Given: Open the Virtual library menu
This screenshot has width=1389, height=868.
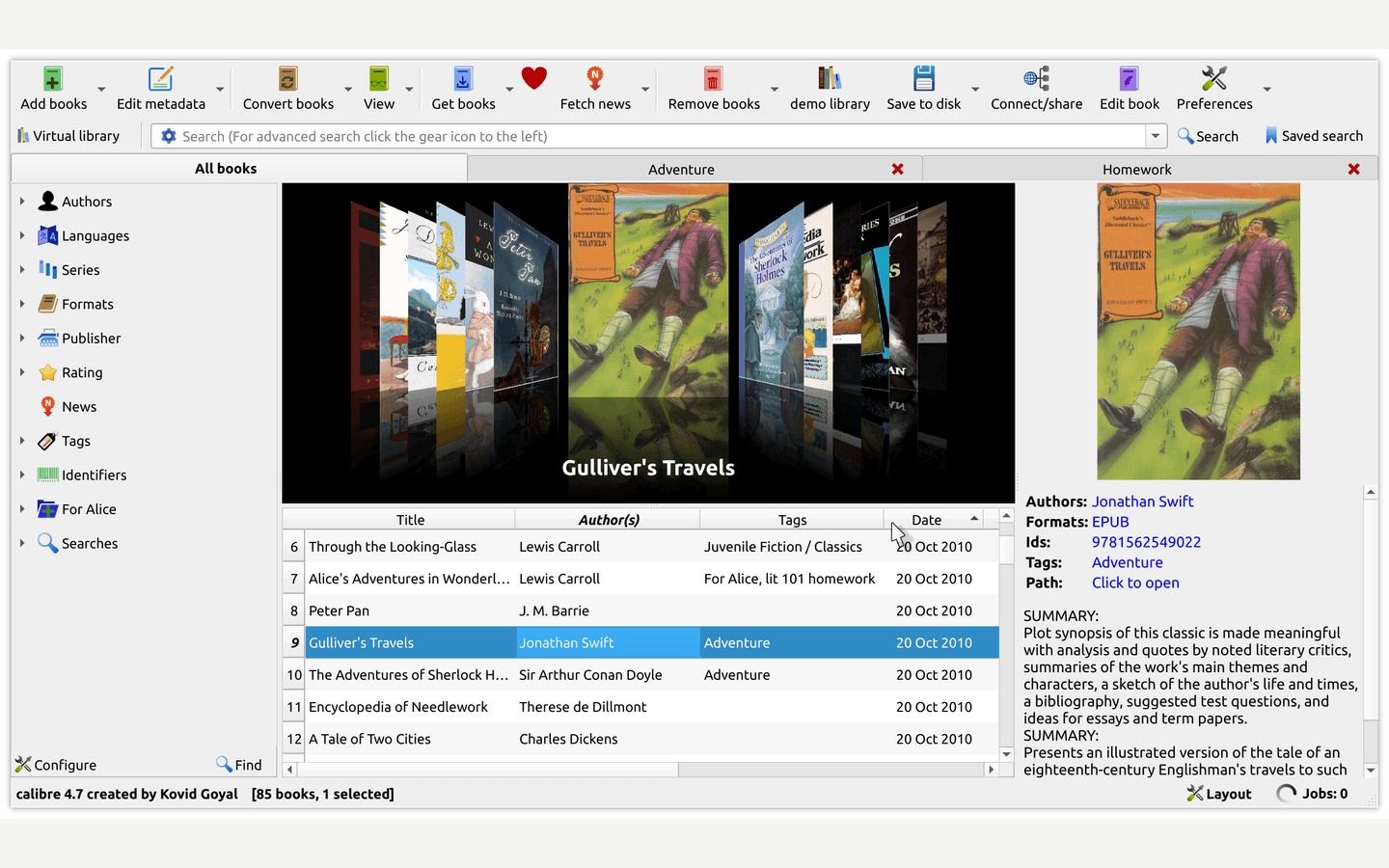Looking at the screenshot, I should 68,136.
